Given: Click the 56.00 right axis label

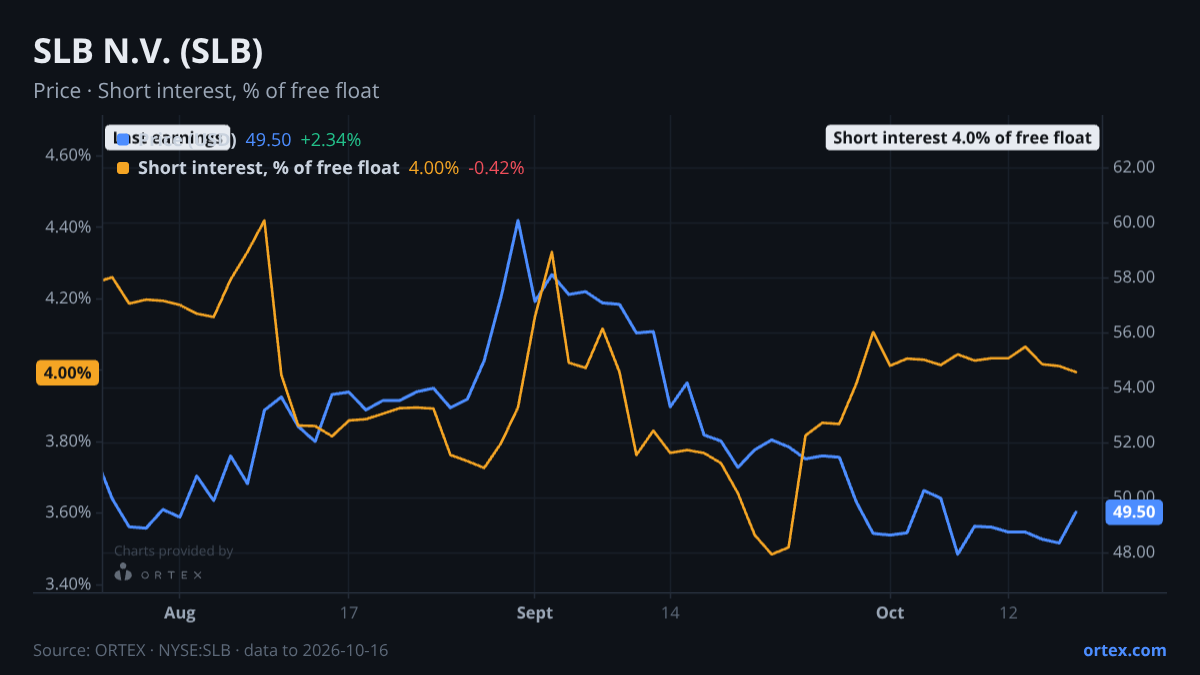Looking at the screenshot, I should [x=1134, y=332].
